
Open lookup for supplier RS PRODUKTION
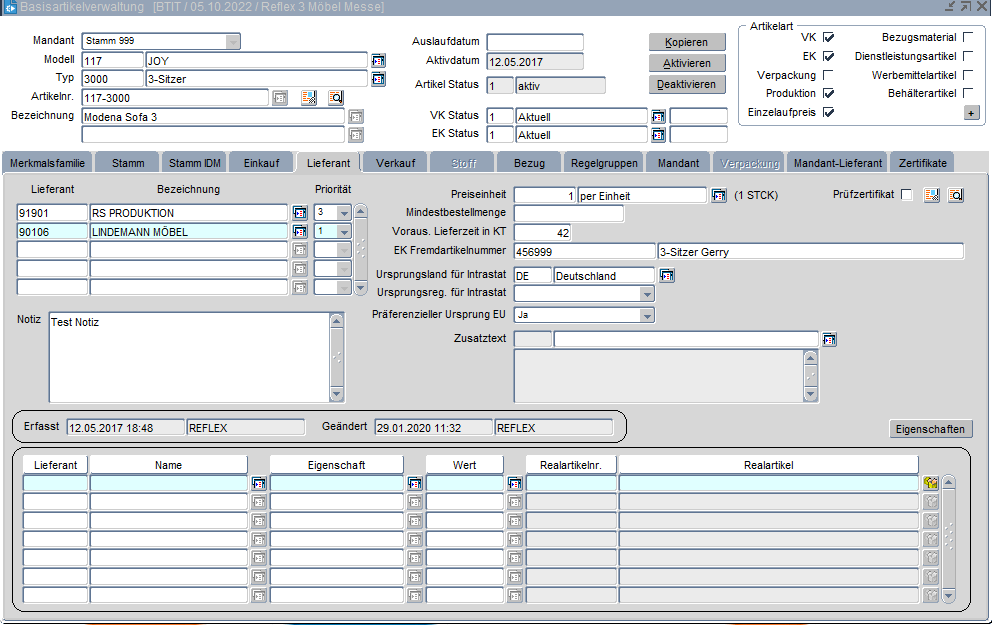click(299, 213)
